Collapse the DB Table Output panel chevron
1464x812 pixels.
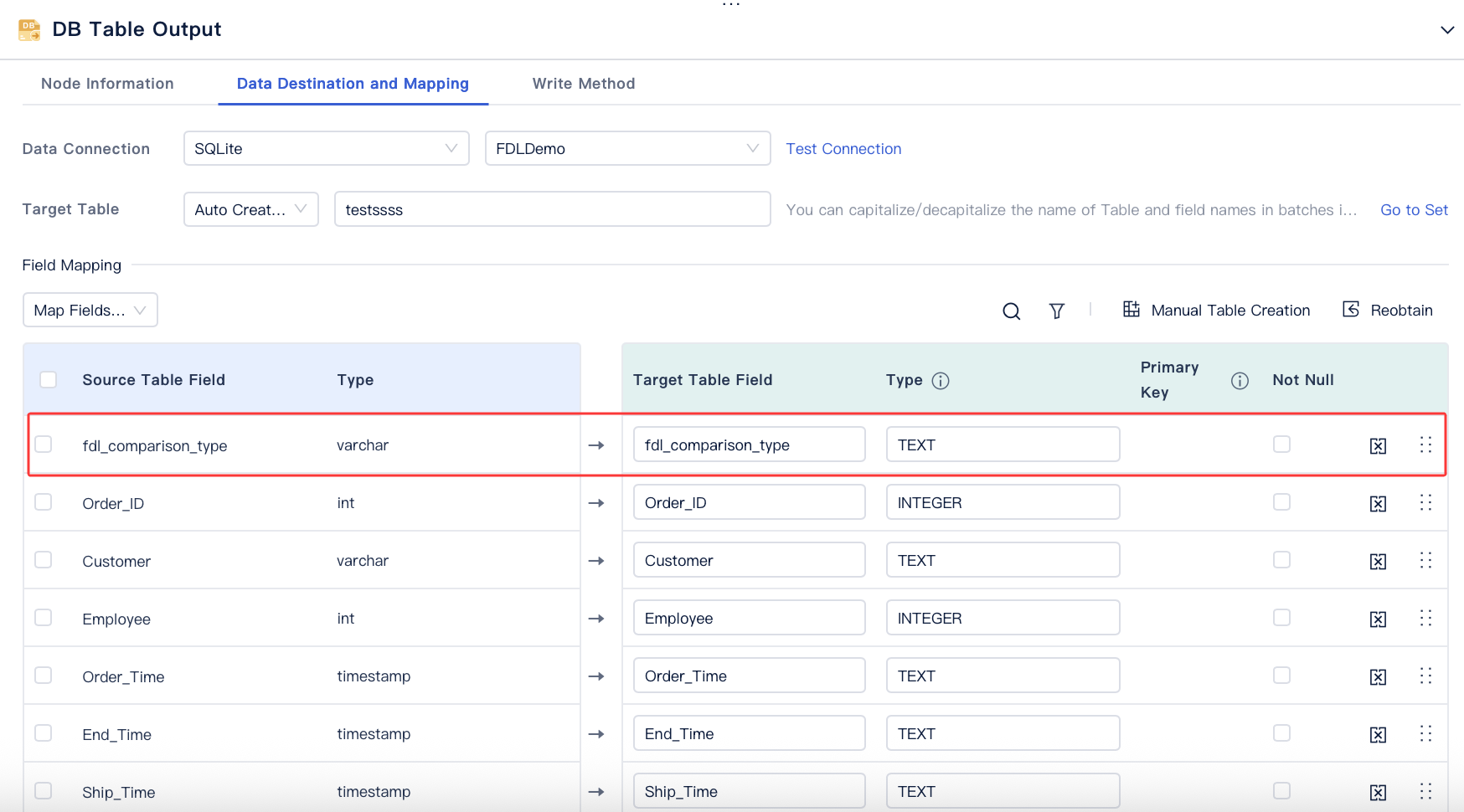[x=1446, y=30]
